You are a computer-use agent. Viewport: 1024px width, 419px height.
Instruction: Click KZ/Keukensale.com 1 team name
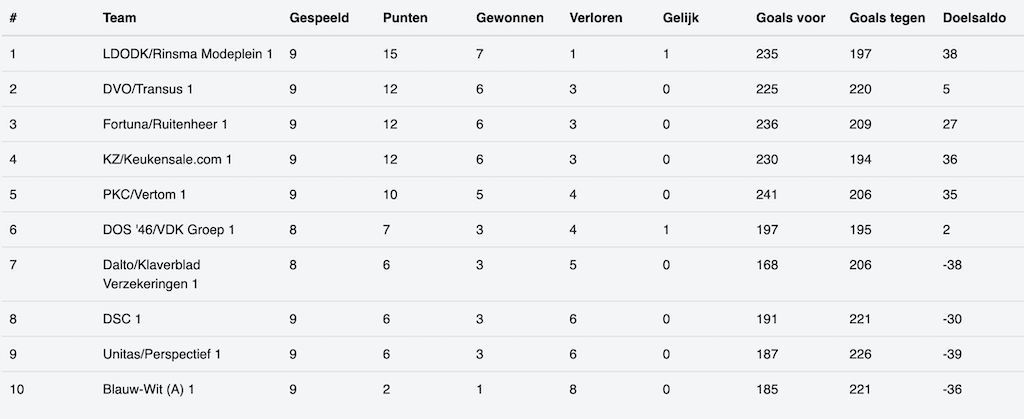coord(167,159)
